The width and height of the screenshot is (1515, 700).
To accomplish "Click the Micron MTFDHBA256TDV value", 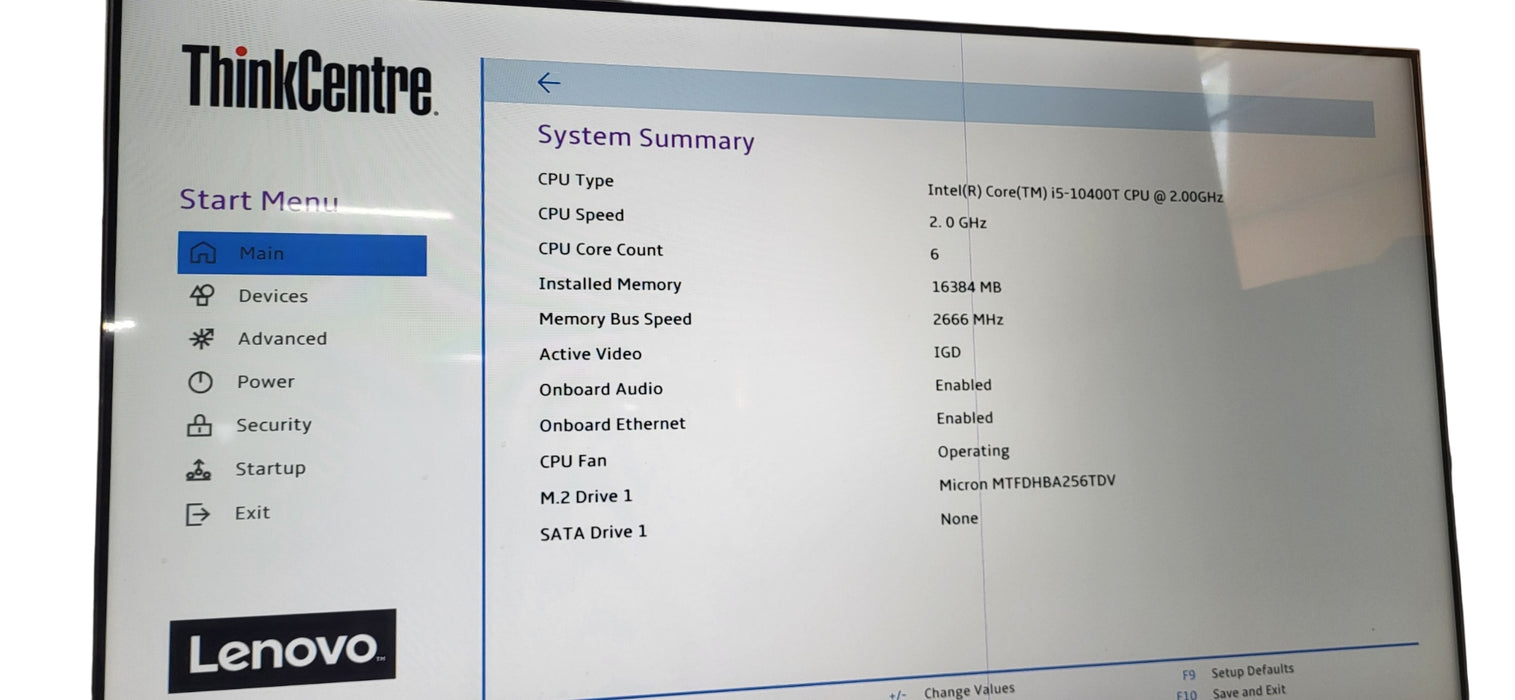I will pos(1027,484).
